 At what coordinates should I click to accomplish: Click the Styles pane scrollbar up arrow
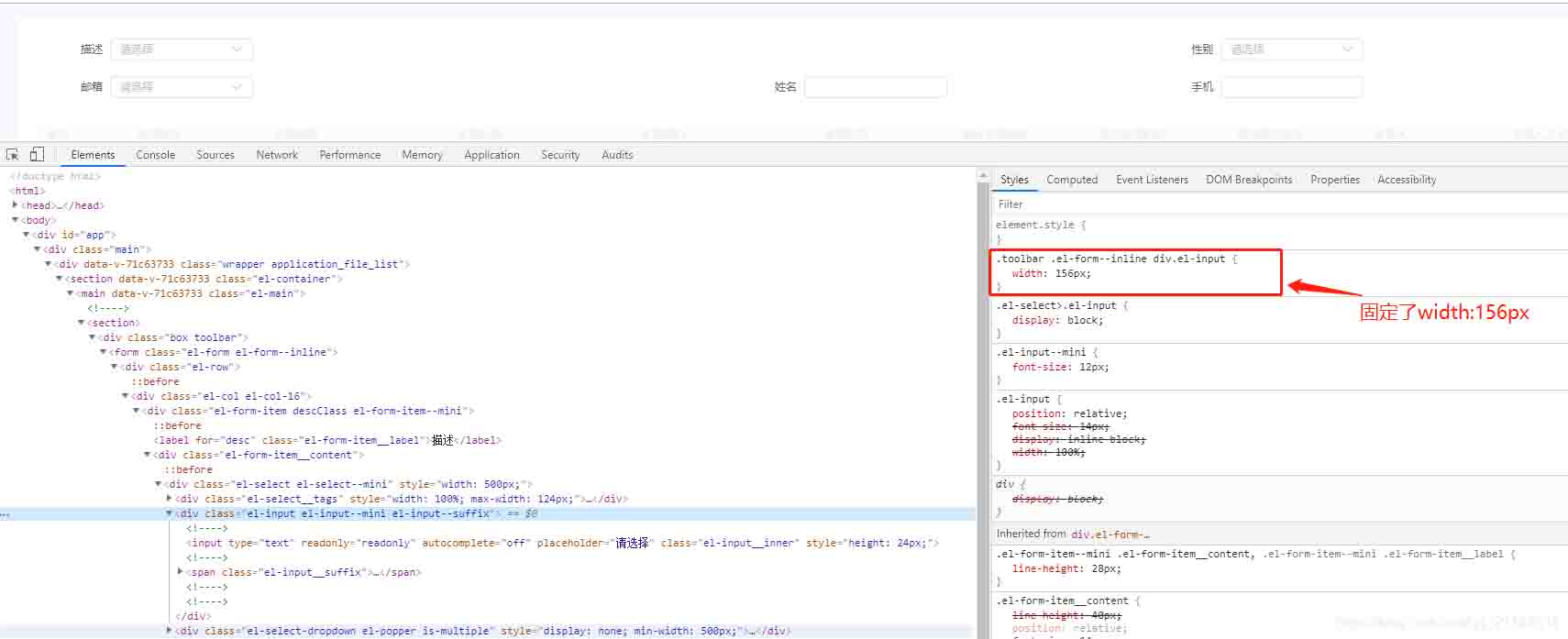coord(984,175)
